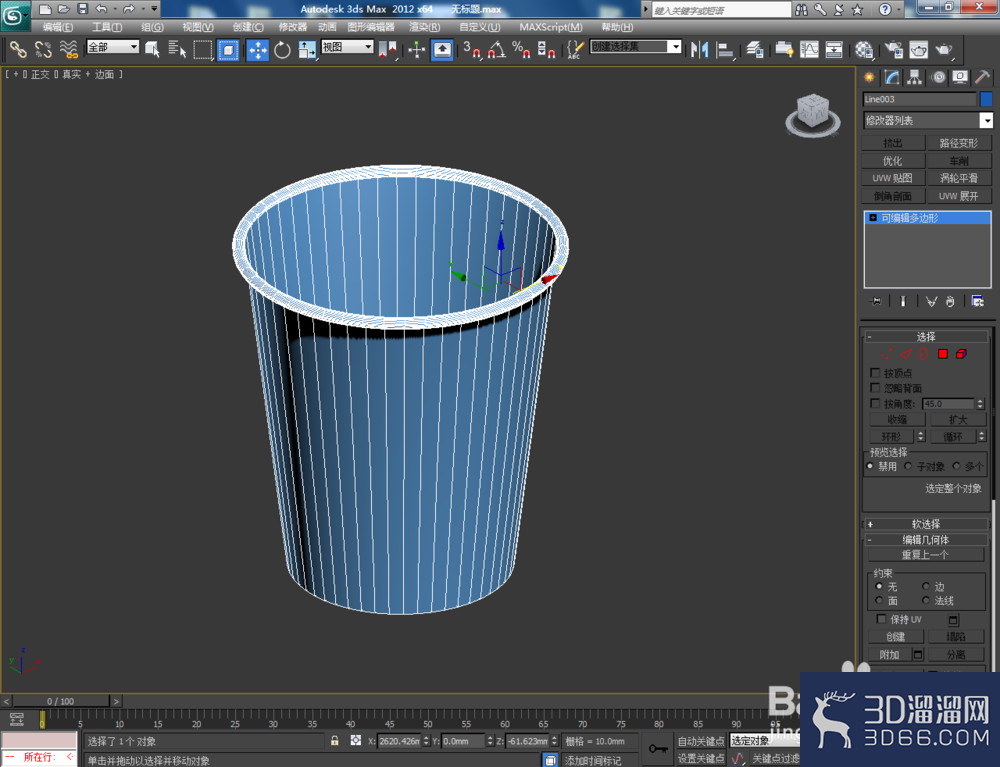Open the Motion command panel tab

(938, 77)
